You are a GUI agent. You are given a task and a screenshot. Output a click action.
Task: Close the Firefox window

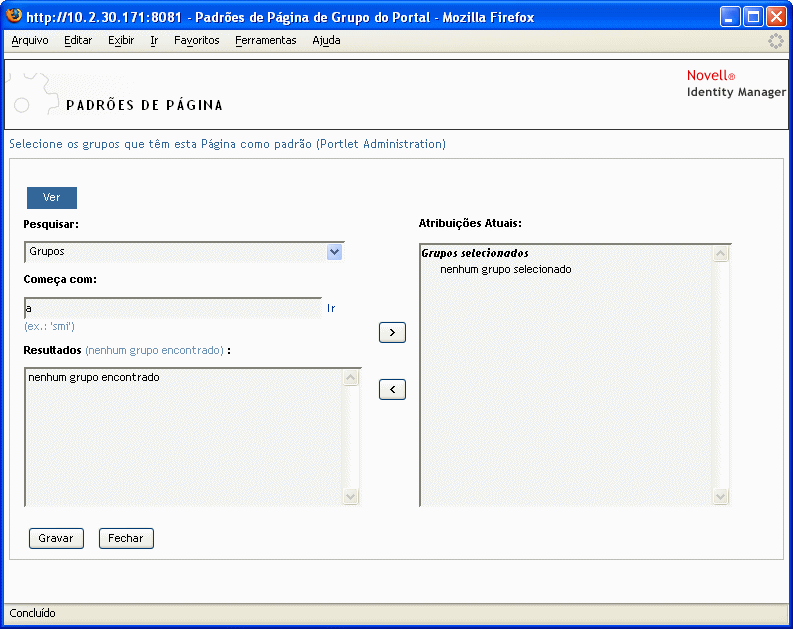click(x=776, y=17)
